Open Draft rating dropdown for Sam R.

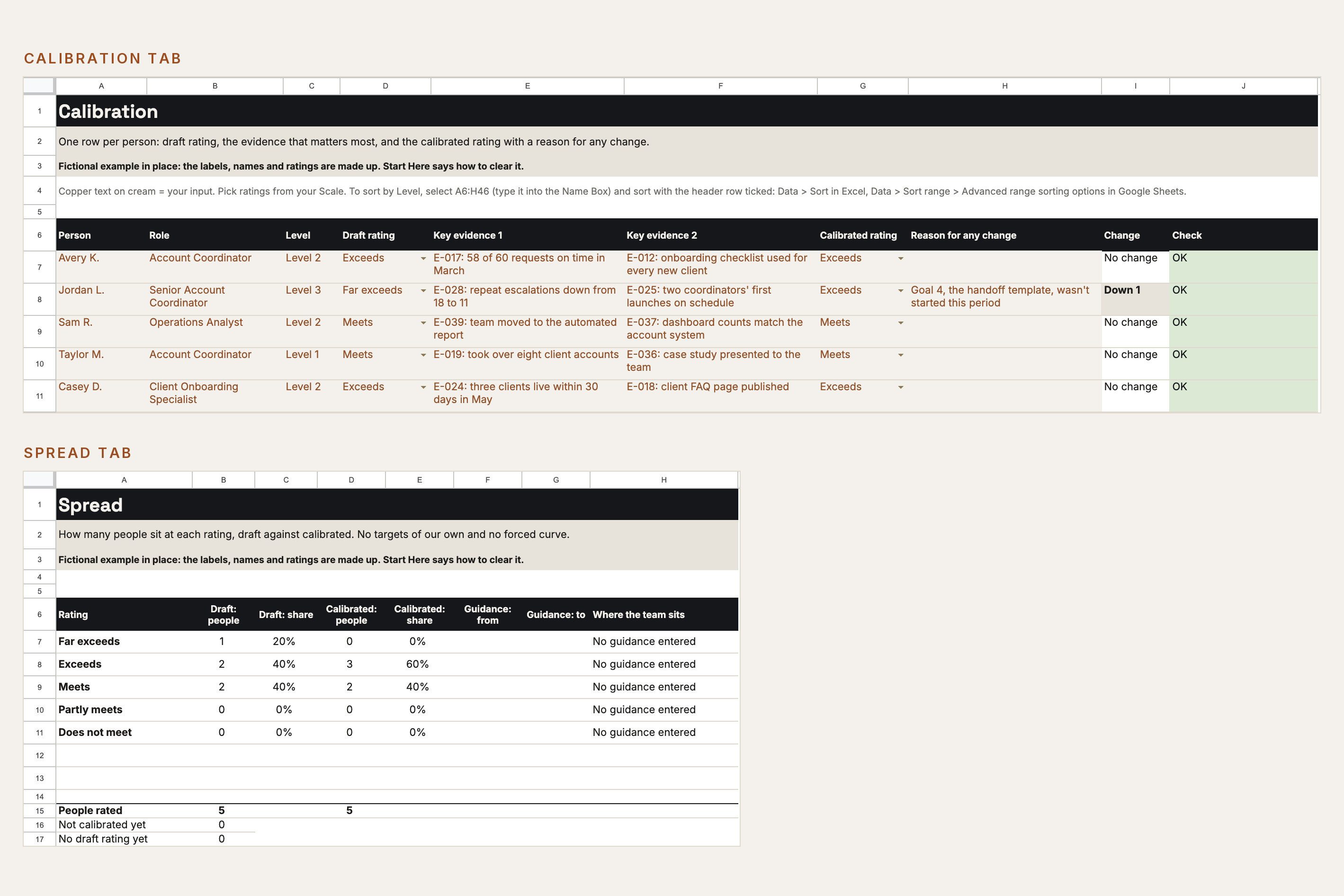click(x=423, y=323)
